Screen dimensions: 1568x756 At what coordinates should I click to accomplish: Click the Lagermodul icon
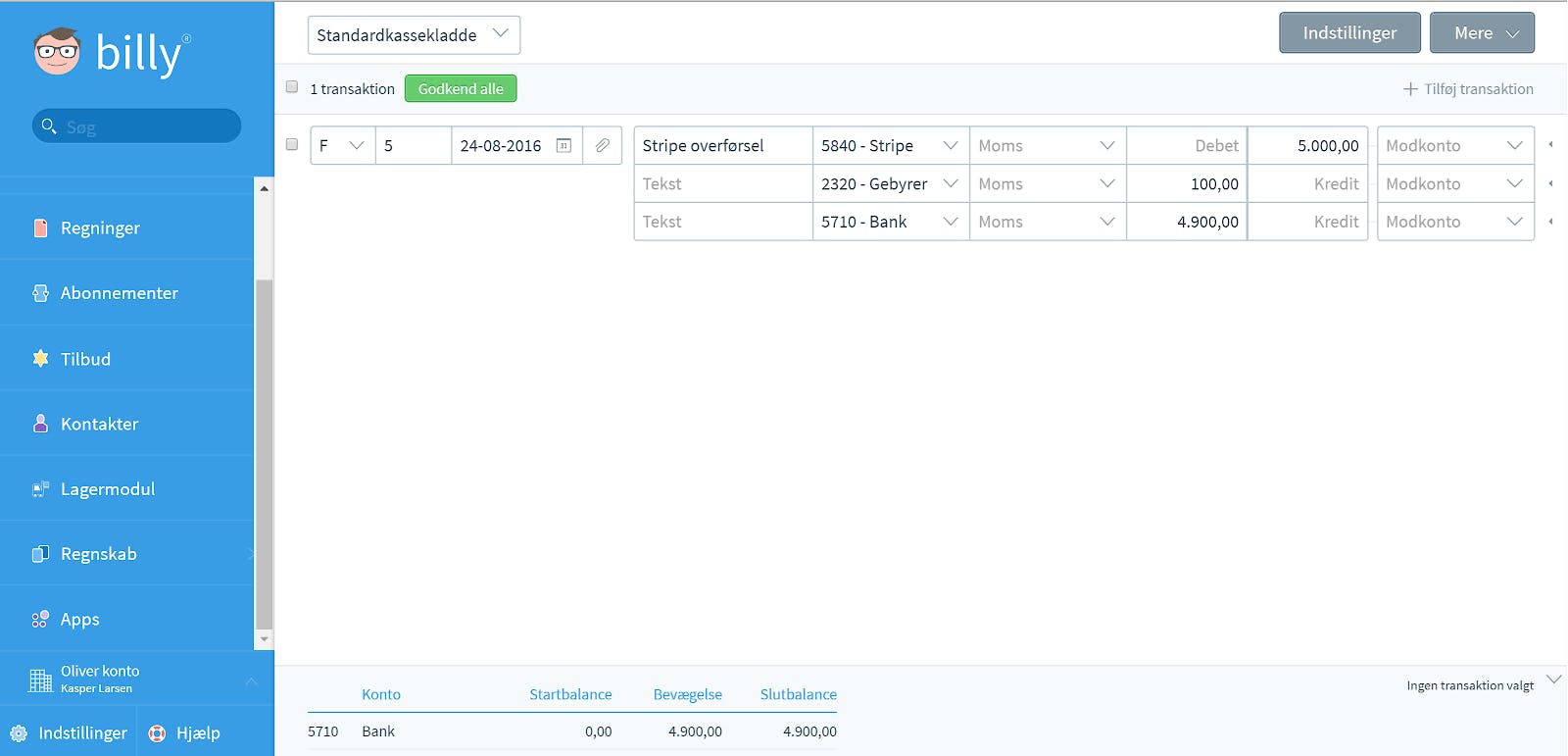(x=40, y=488)
